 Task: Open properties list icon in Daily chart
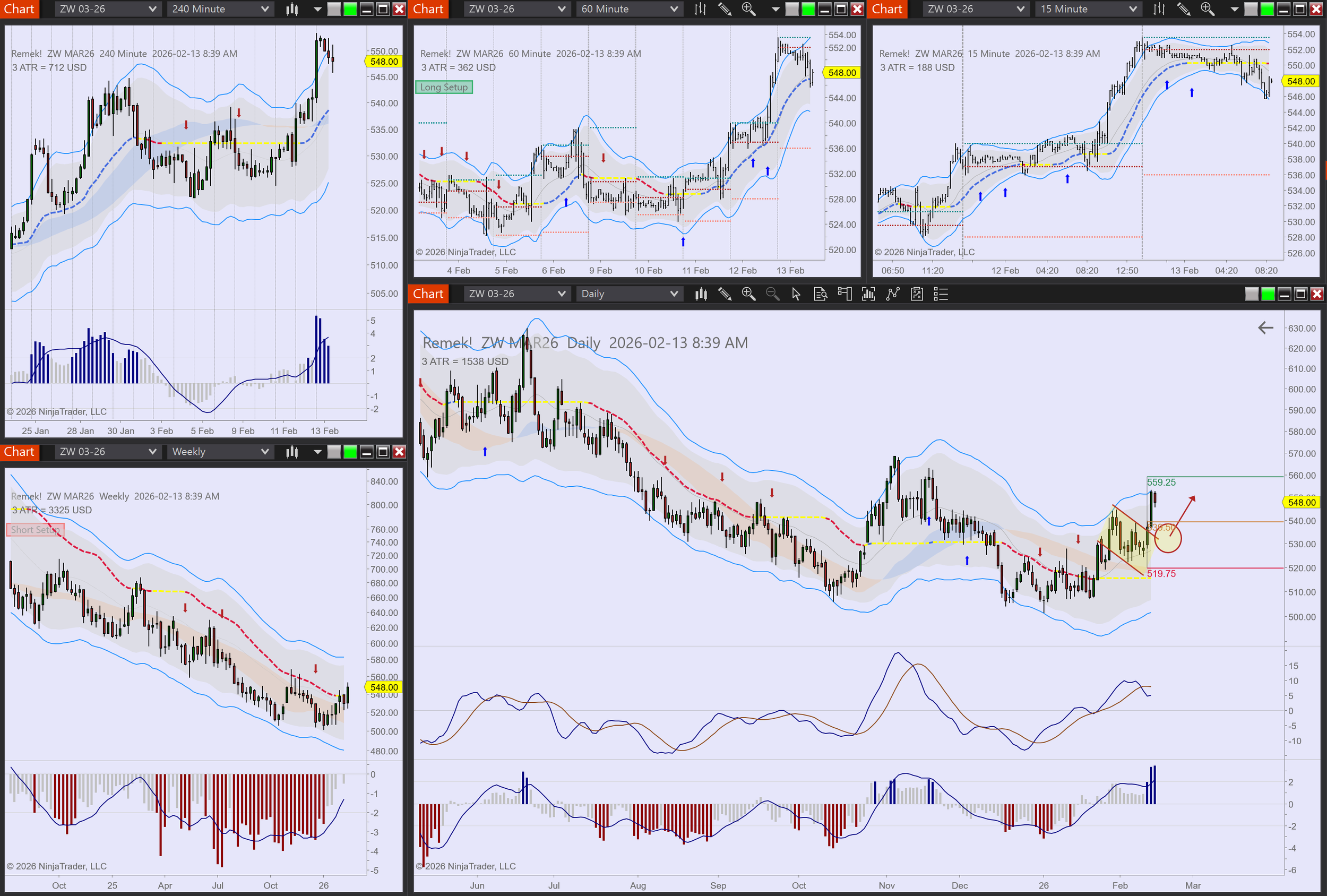pyautogui.click(x=941, y=294)
